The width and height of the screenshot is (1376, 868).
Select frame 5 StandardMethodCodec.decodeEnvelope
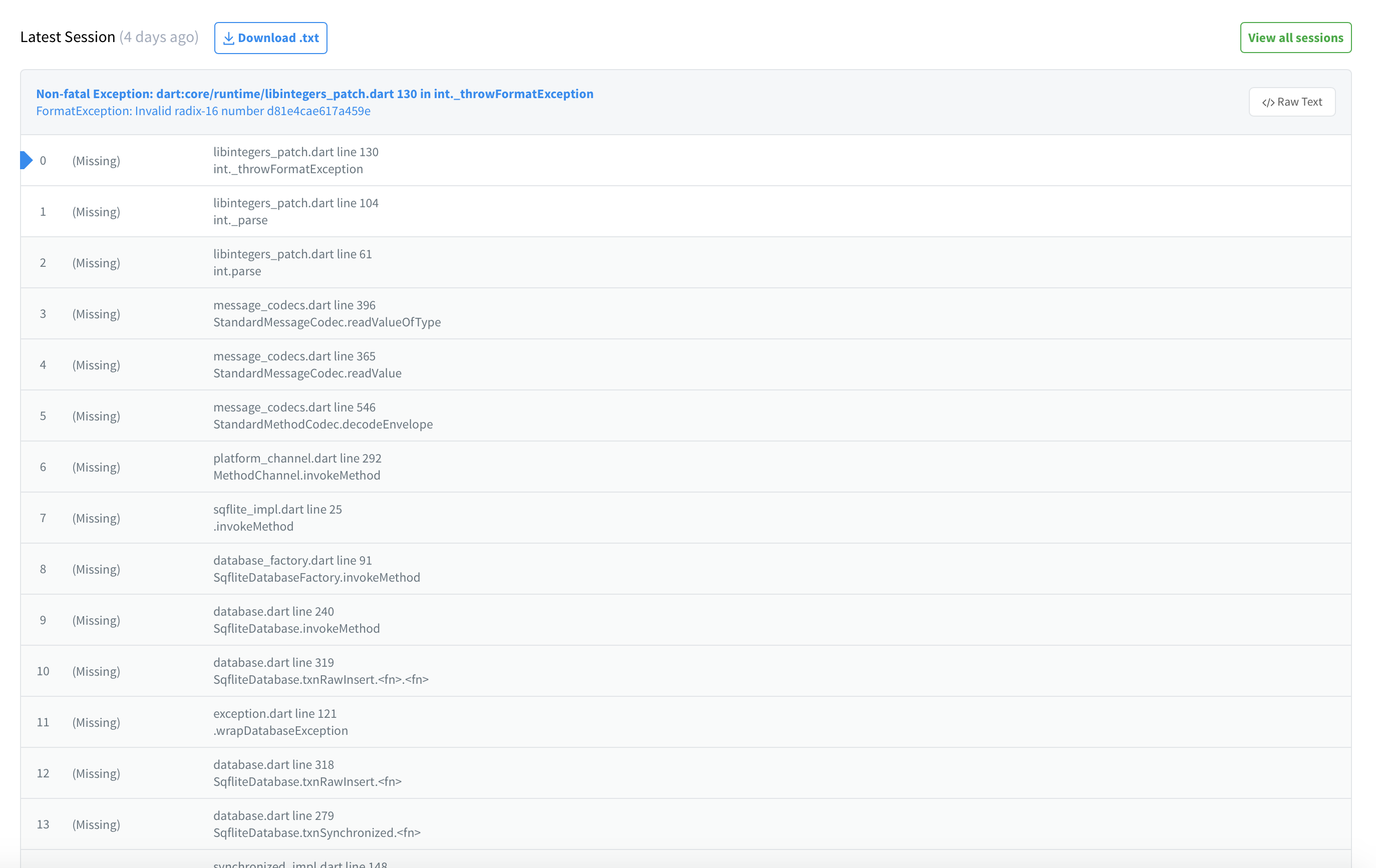point(400,415)
